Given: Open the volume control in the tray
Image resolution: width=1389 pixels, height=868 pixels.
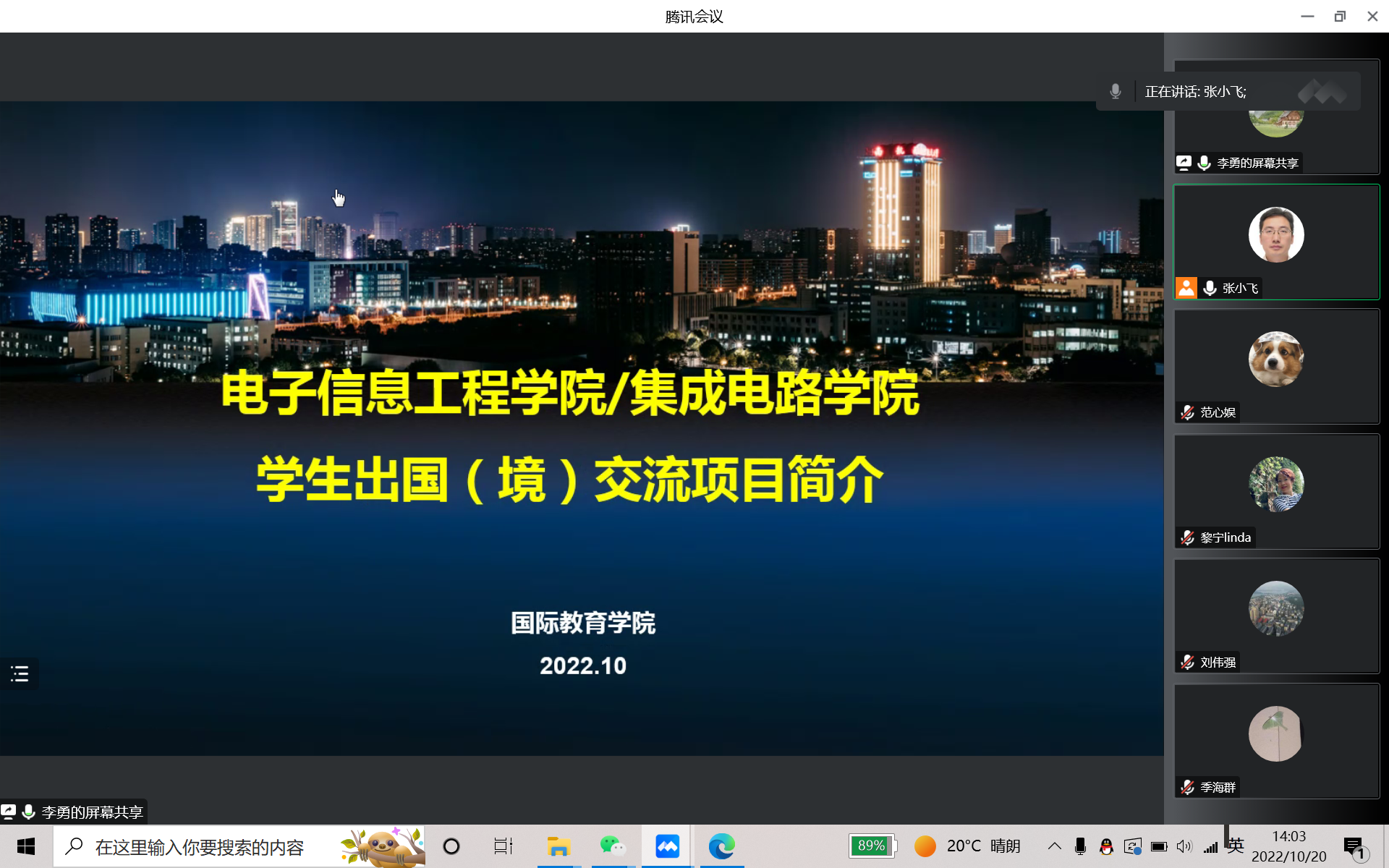Looking at the screenshot, I should (x=1184, y=846).
